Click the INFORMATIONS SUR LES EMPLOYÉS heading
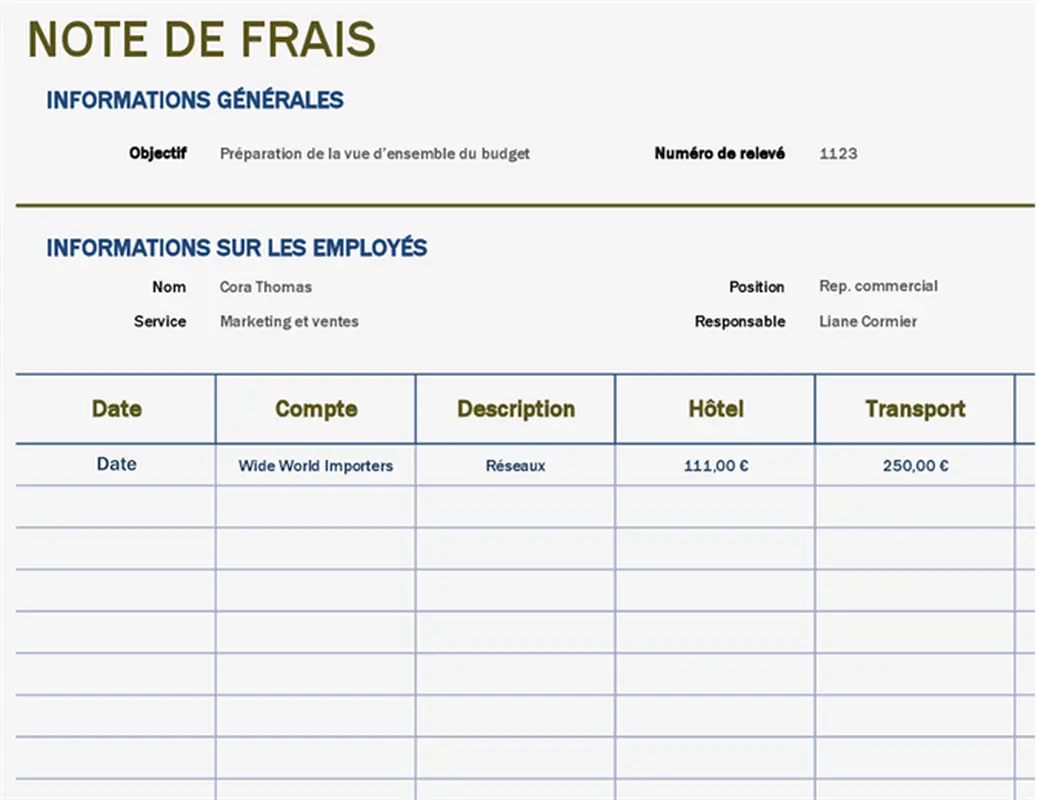Screen dimensions: 1038x800 point(235,248)
